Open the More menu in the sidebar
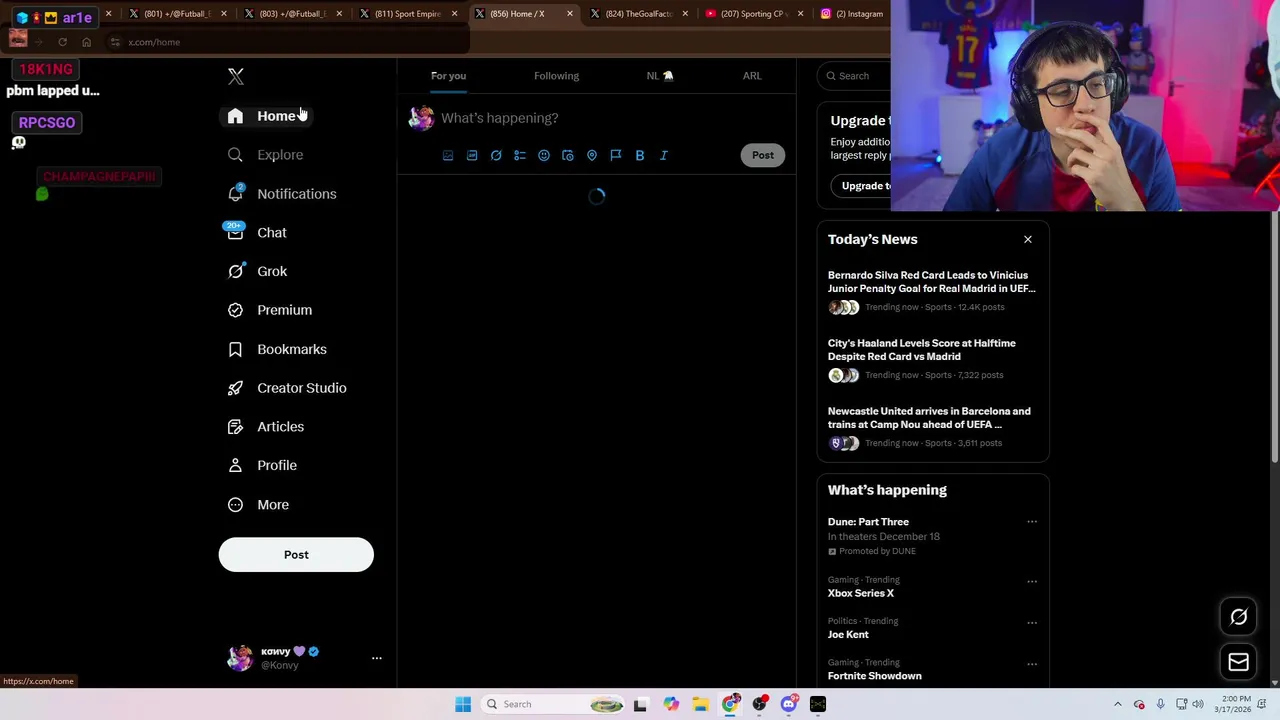This screenshot has height=720, width=1280. coord(257,505)
